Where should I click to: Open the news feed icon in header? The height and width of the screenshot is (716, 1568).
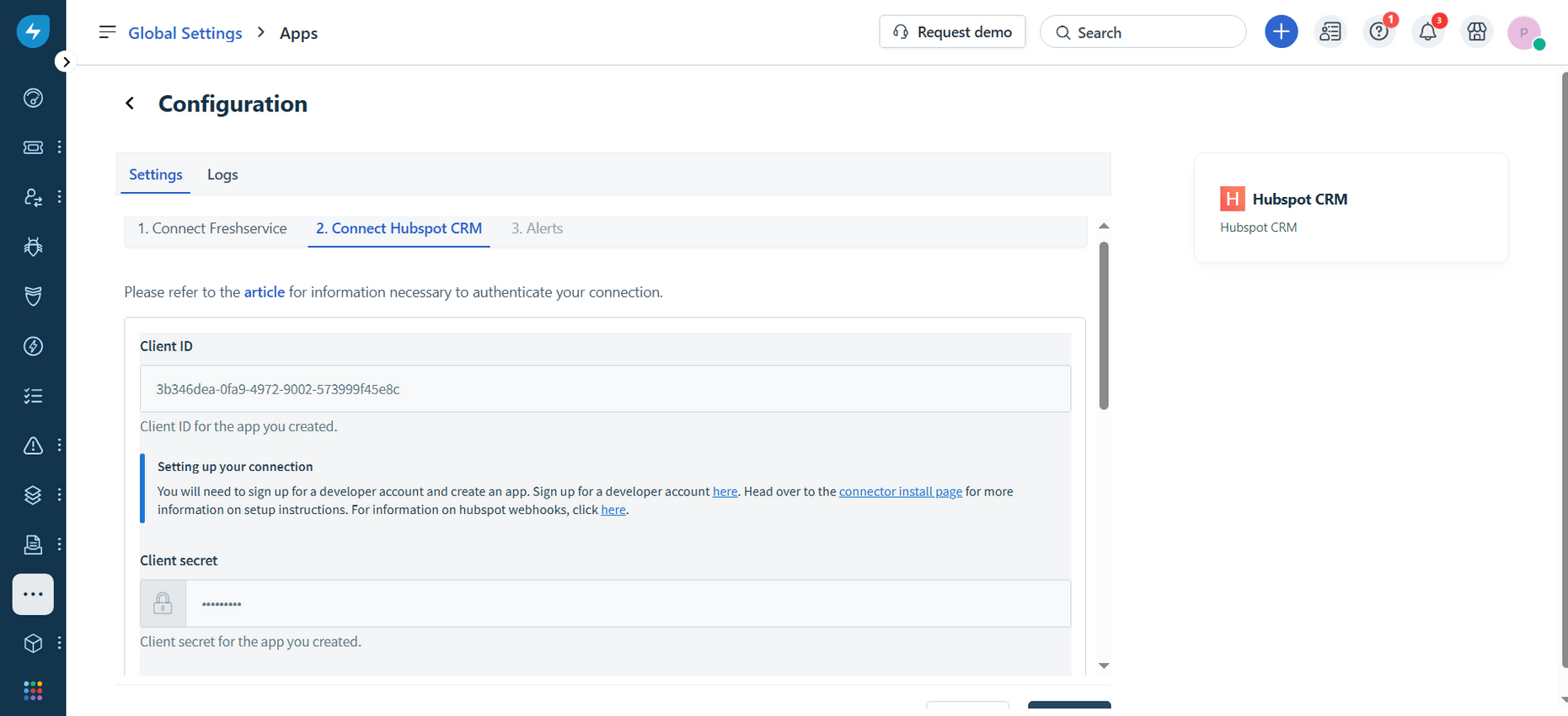click(1330, 32)
